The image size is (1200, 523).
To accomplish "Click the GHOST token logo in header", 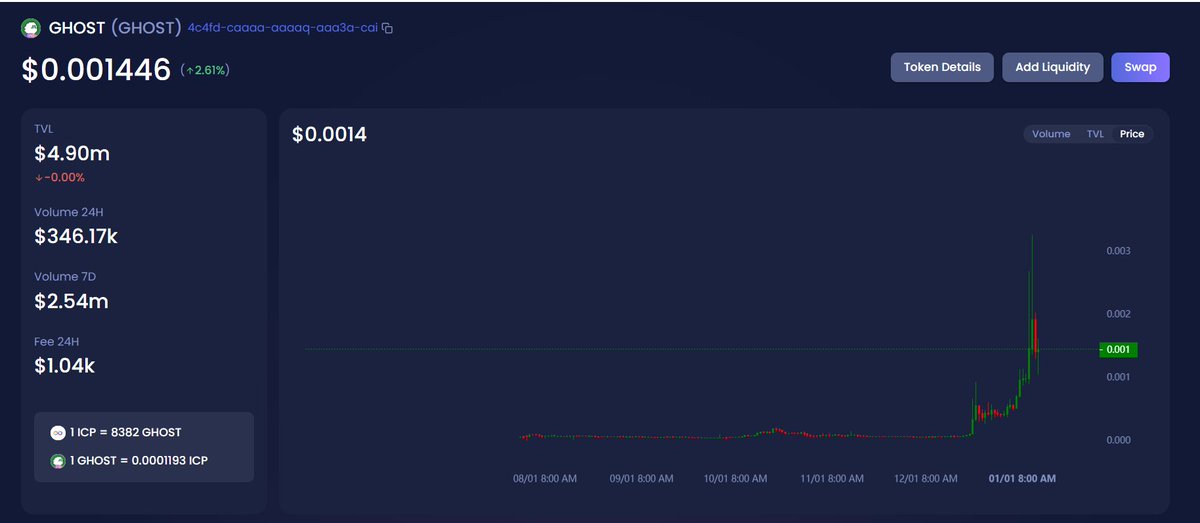I will pos(31,28).
